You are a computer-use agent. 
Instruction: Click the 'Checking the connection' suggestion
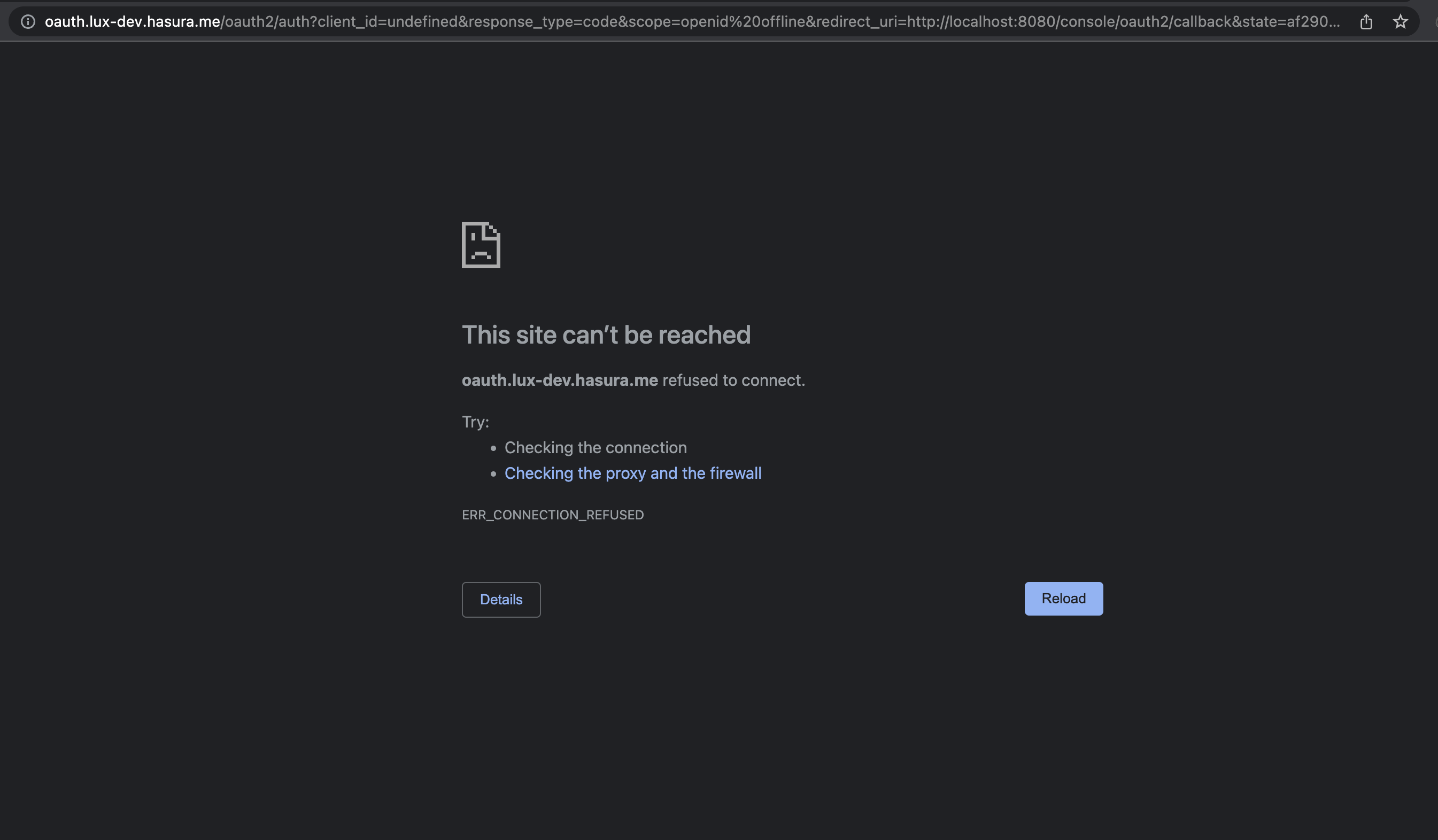point(595,448)
